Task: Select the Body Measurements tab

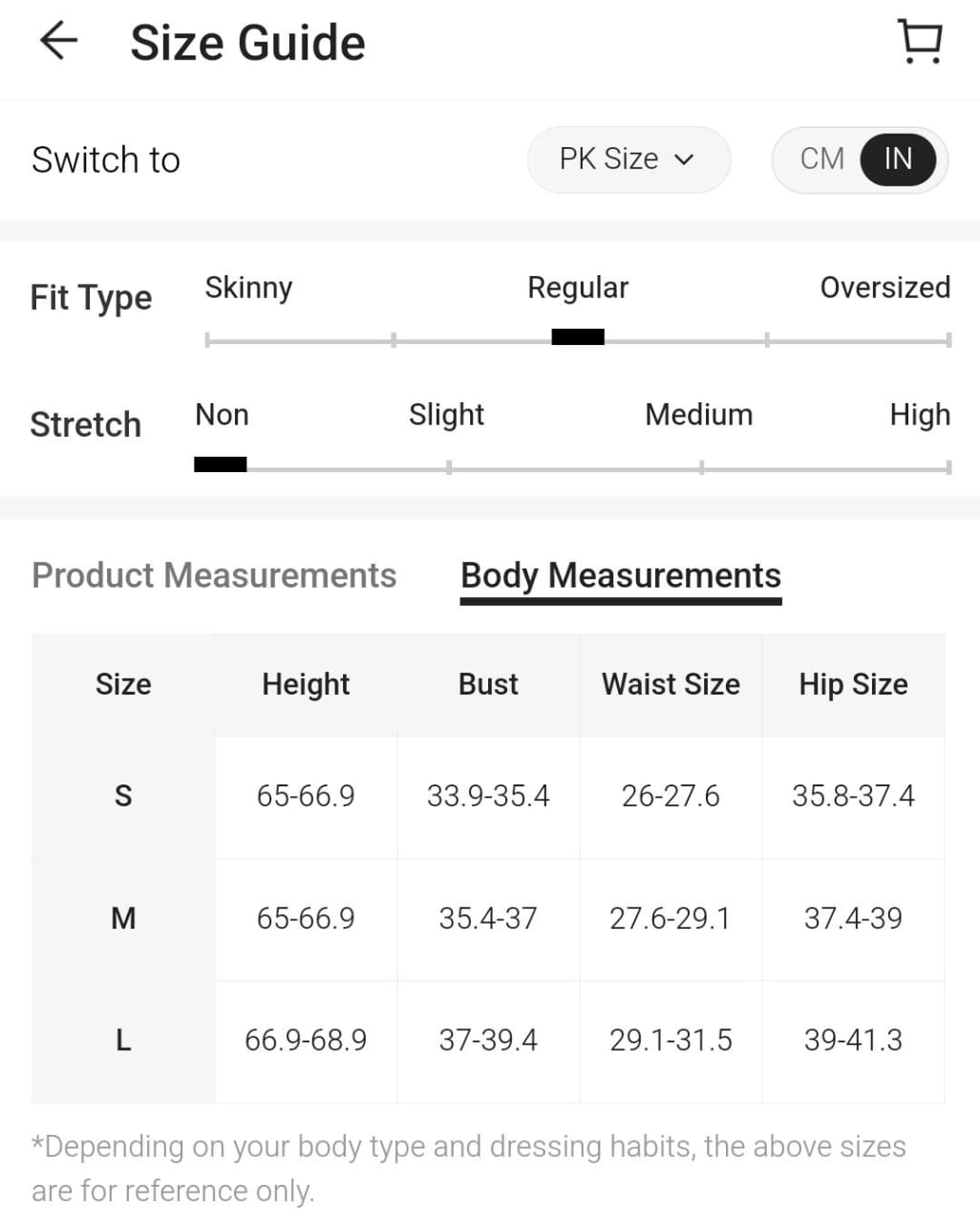Action: [x=621, y=575]
